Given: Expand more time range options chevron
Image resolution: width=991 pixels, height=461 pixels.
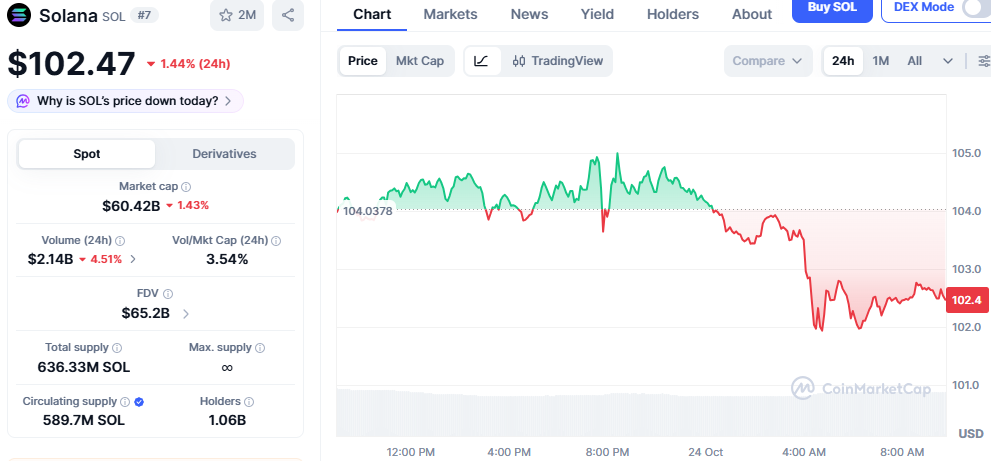Looking at the screenshot, I should [x=947, y=61].
